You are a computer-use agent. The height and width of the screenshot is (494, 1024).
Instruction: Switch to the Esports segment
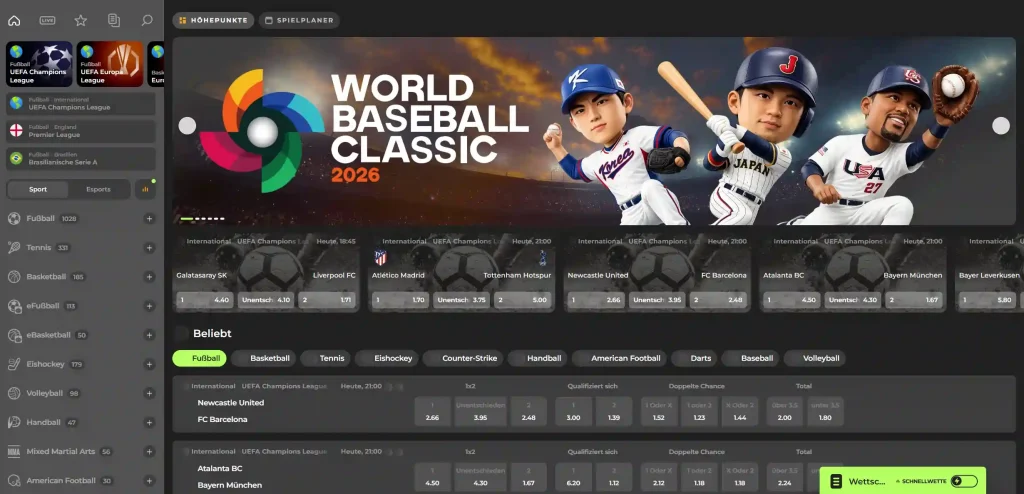point(98,189)
